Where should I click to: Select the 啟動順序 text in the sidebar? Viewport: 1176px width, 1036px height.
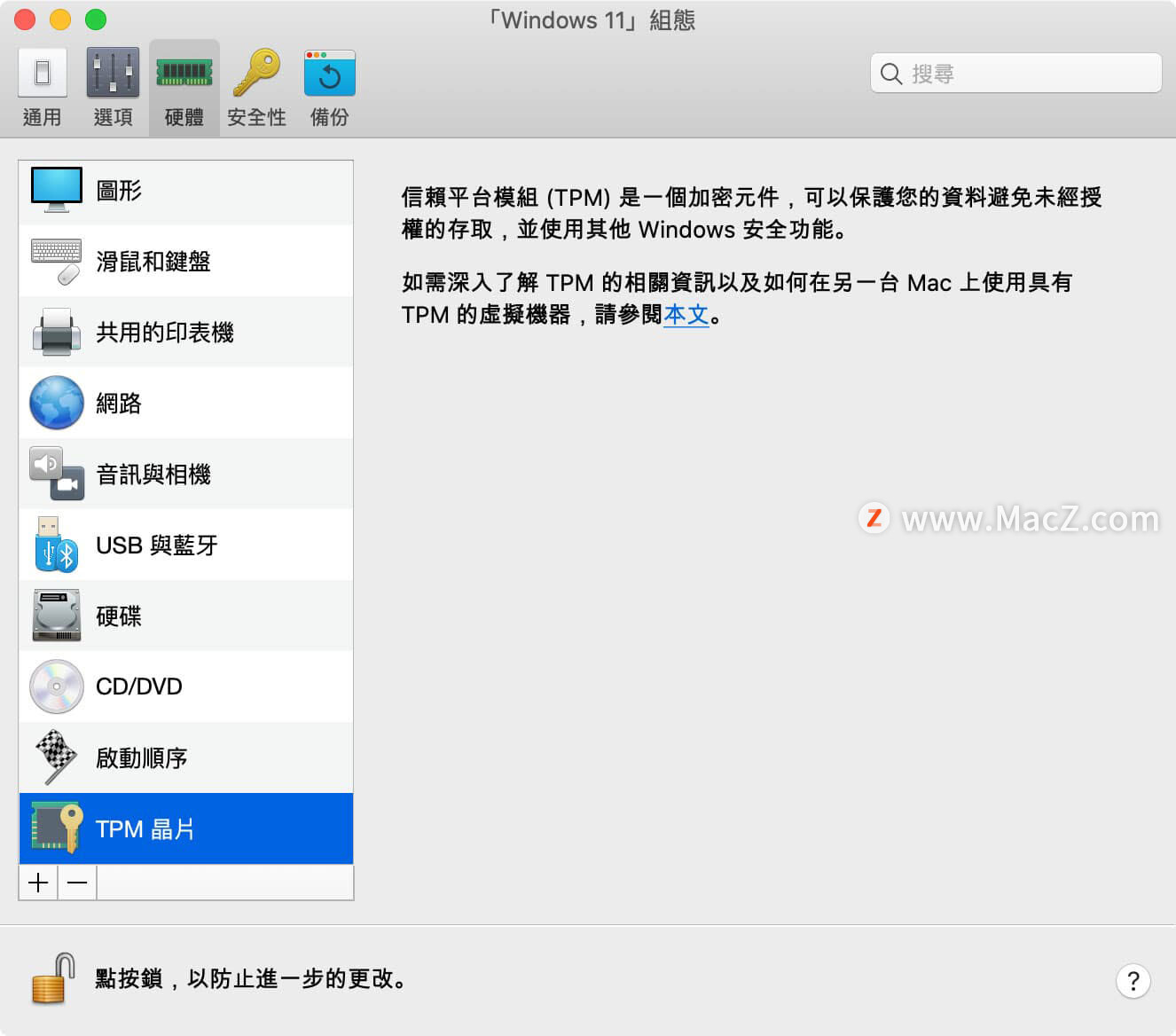(x=142, y=757)
